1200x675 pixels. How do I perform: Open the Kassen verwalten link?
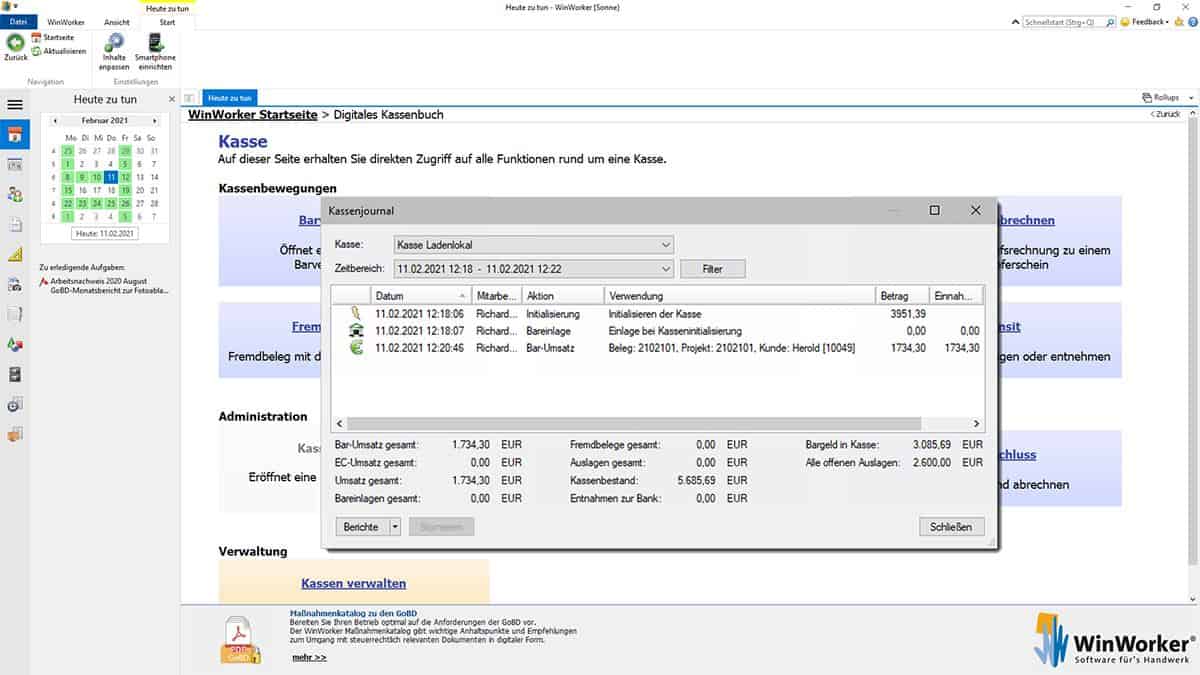tap(354, 583)
